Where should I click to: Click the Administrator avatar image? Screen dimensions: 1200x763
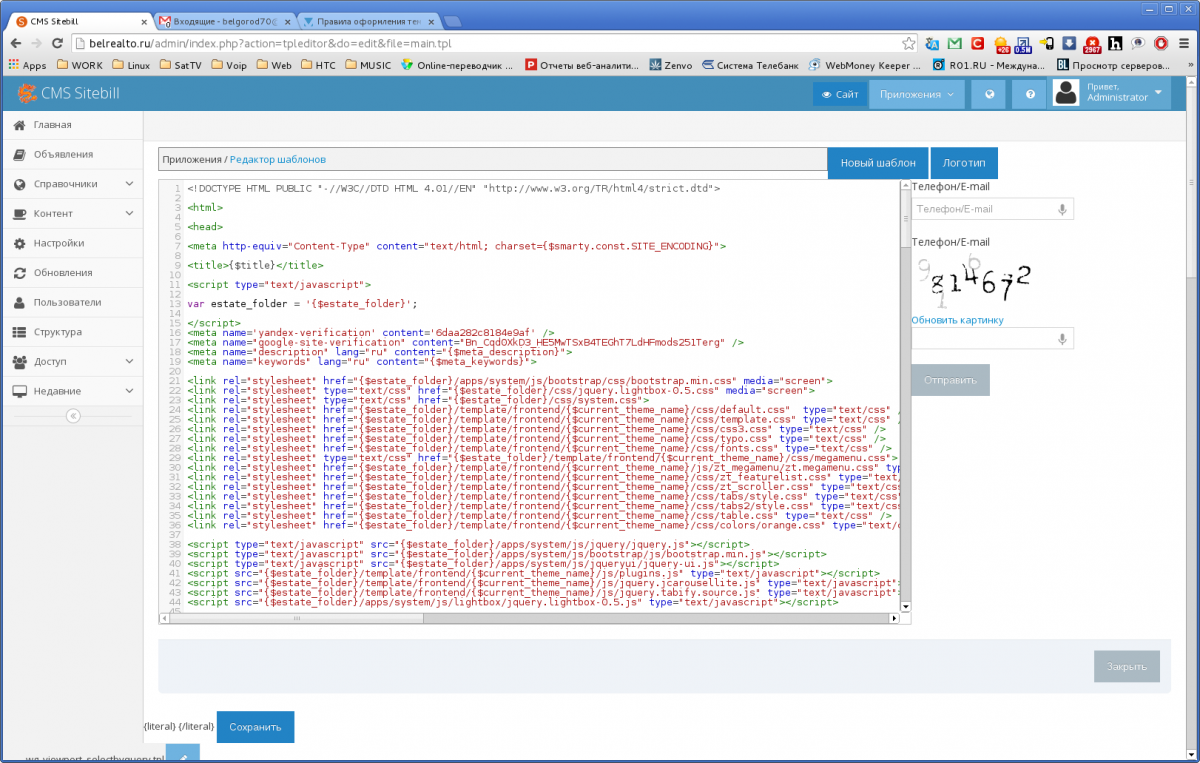pyautogui.click(x=1066, y=94)
